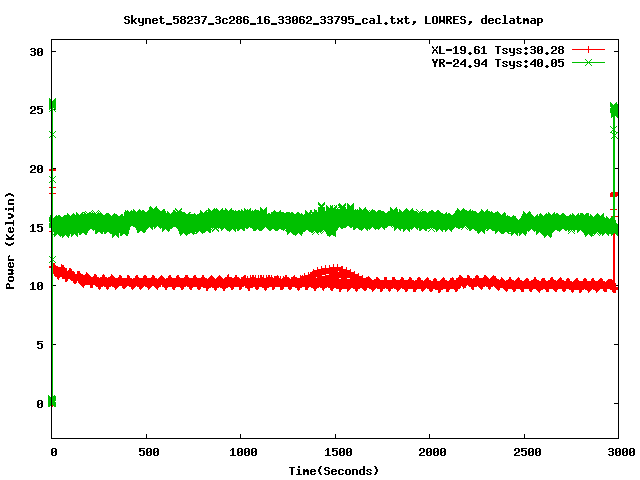Select legend entry YR-24.94 Tsys:40.05
The height and width of the screenshot is (480, 640).
[498, 63]
